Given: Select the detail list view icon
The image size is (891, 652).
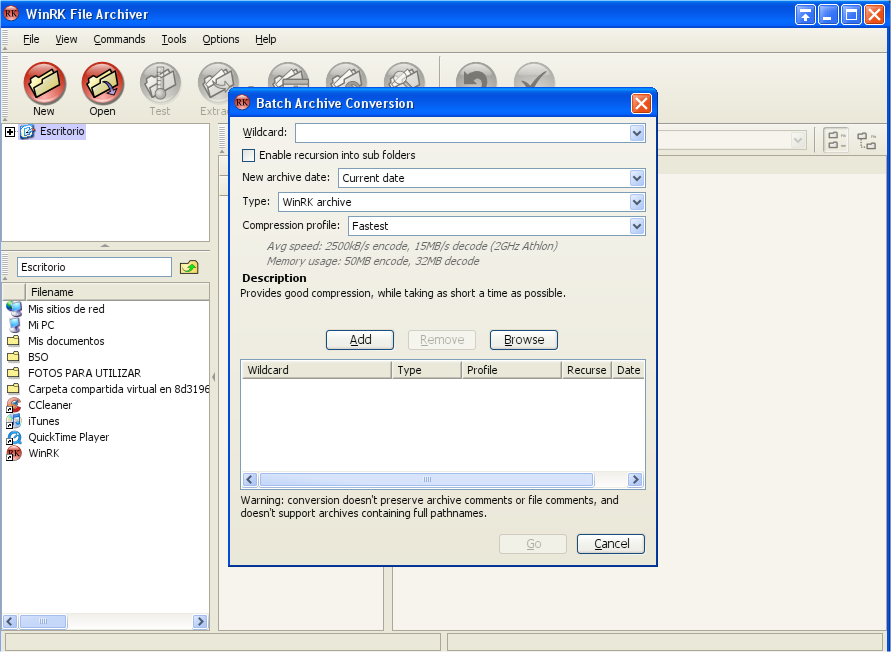Looking at the screenshot, I should [x=836, y=140].
